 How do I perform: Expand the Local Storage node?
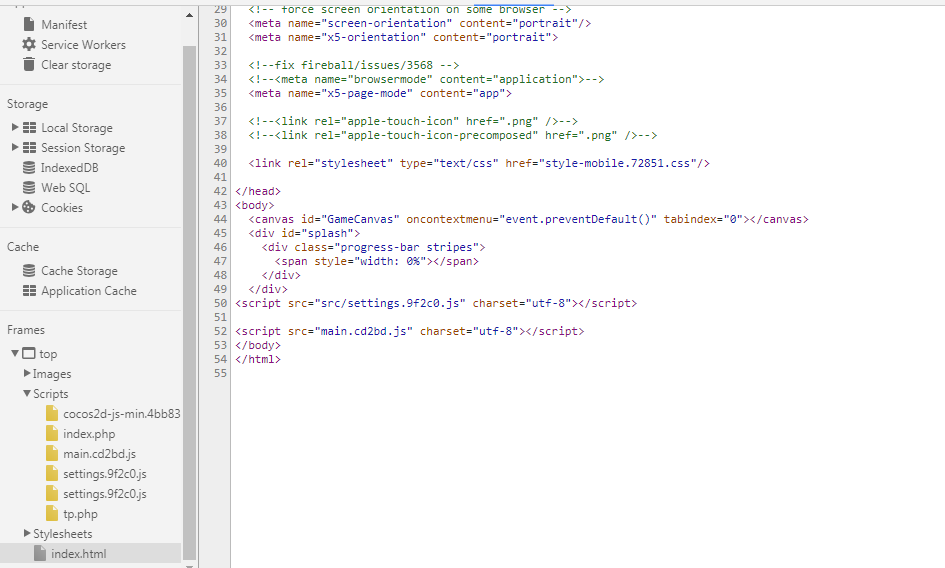pos(15,127)
